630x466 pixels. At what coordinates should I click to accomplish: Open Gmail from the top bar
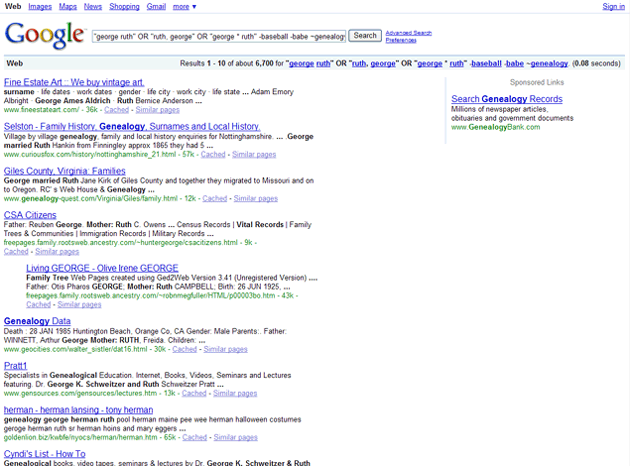click(156, 6)
